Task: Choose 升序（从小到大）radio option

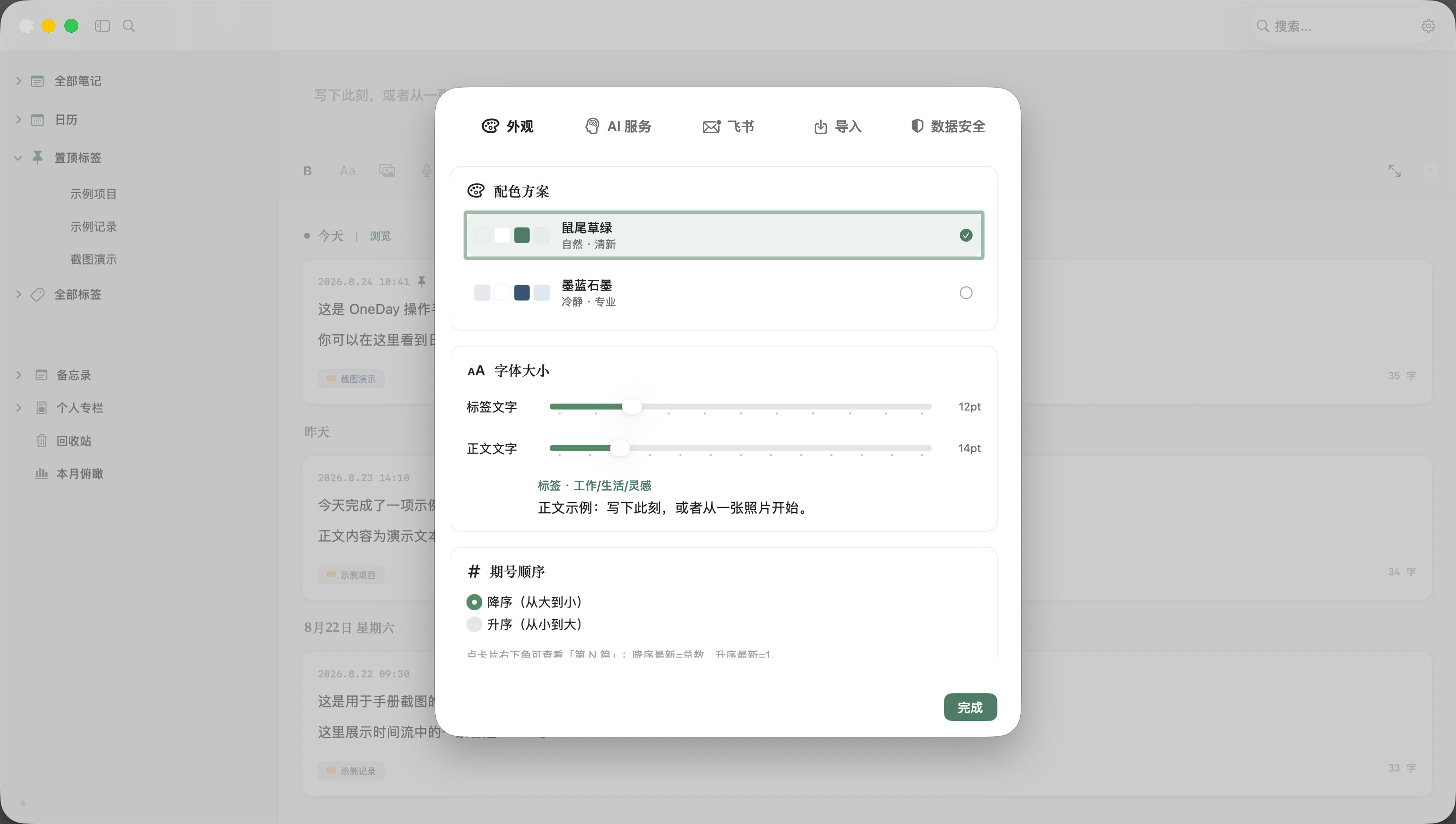Action: click(x=474, y=624)
